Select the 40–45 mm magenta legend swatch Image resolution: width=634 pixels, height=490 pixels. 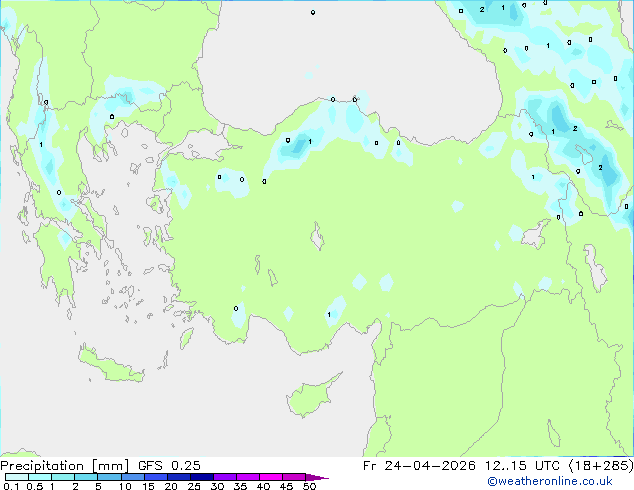tap(271, 477)
